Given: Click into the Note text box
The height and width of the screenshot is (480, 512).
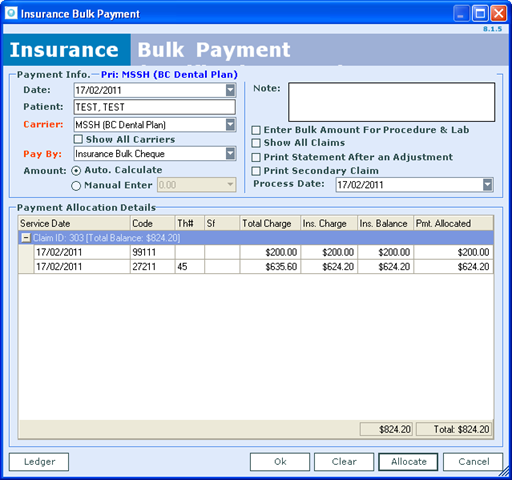Looking at the screenshot, I should (x=392, y=102).
